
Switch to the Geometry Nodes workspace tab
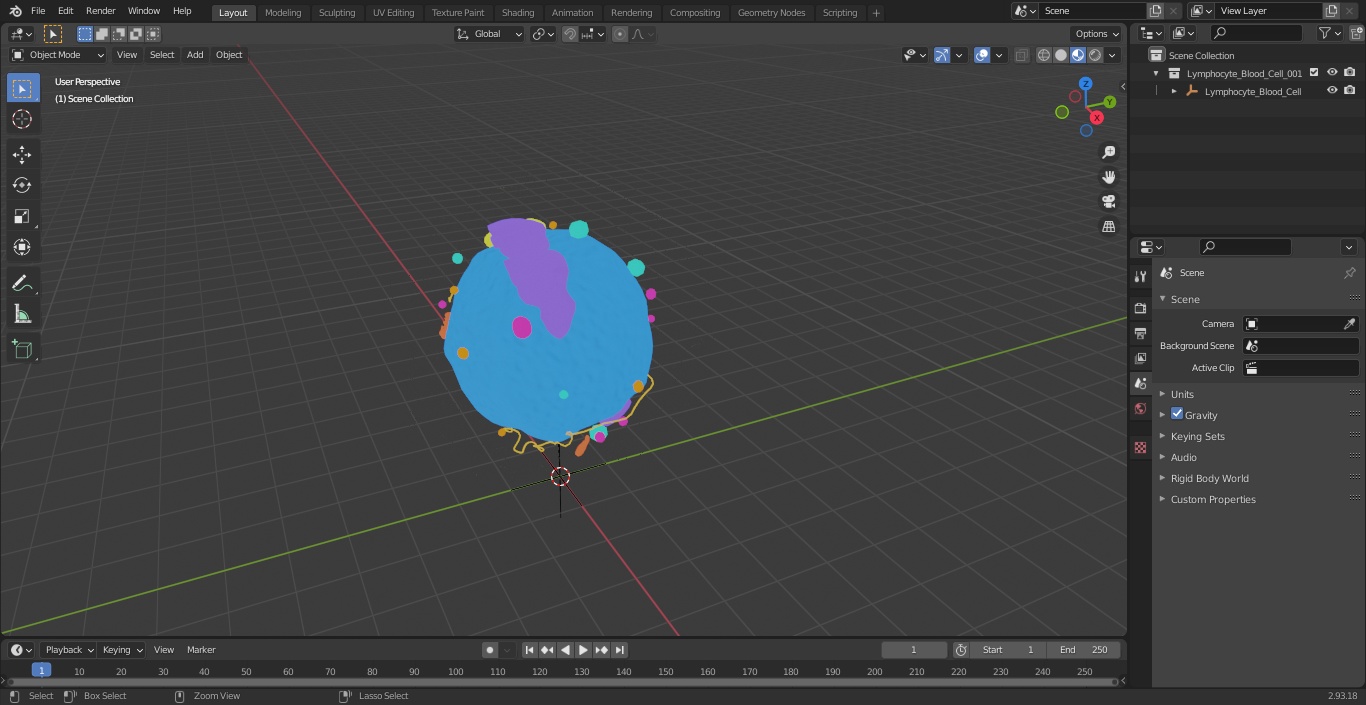(x=771, y=12)
